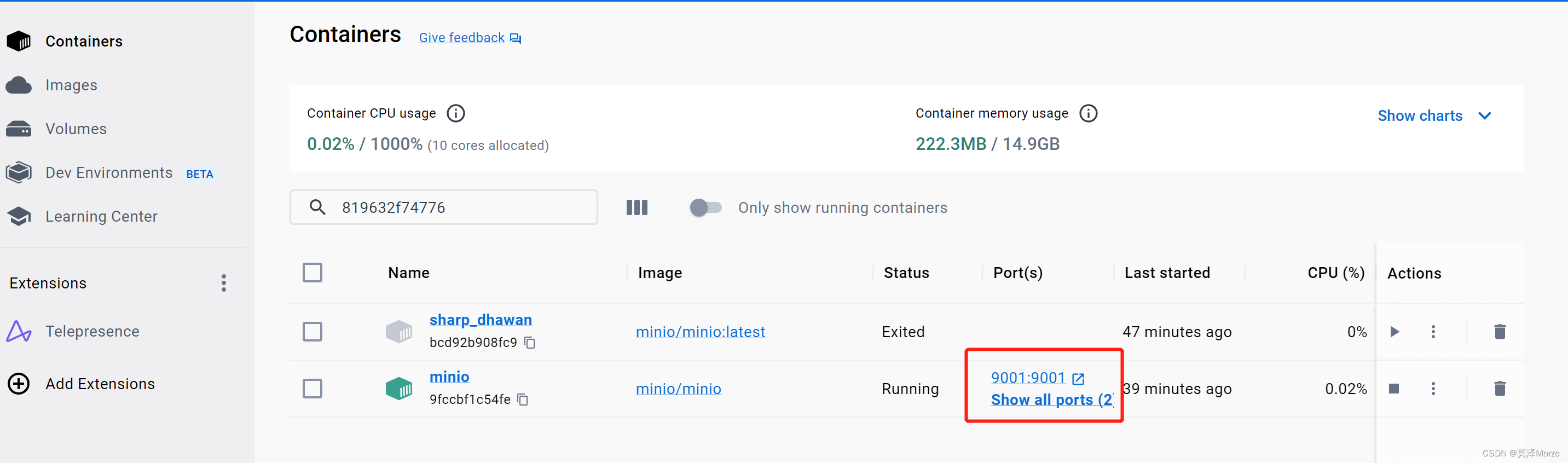The height and width of the screenshot is (463, 1568).
Task: Click the Images cloud icon
Action: coord(19,85)
